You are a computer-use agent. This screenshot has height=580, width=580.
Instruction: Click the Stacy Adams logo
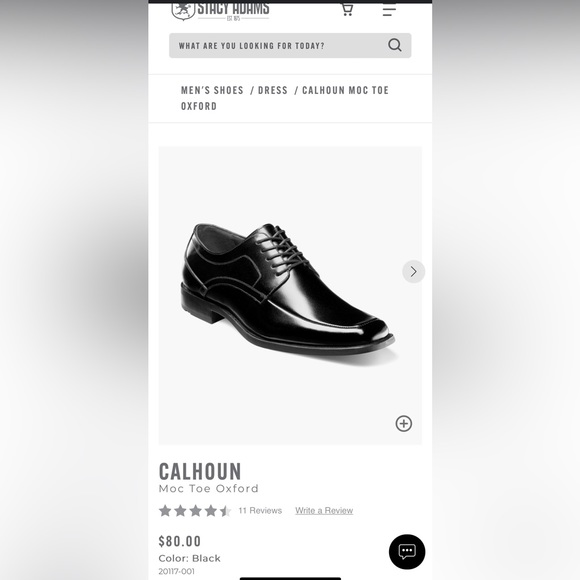(x=220, y=11)
